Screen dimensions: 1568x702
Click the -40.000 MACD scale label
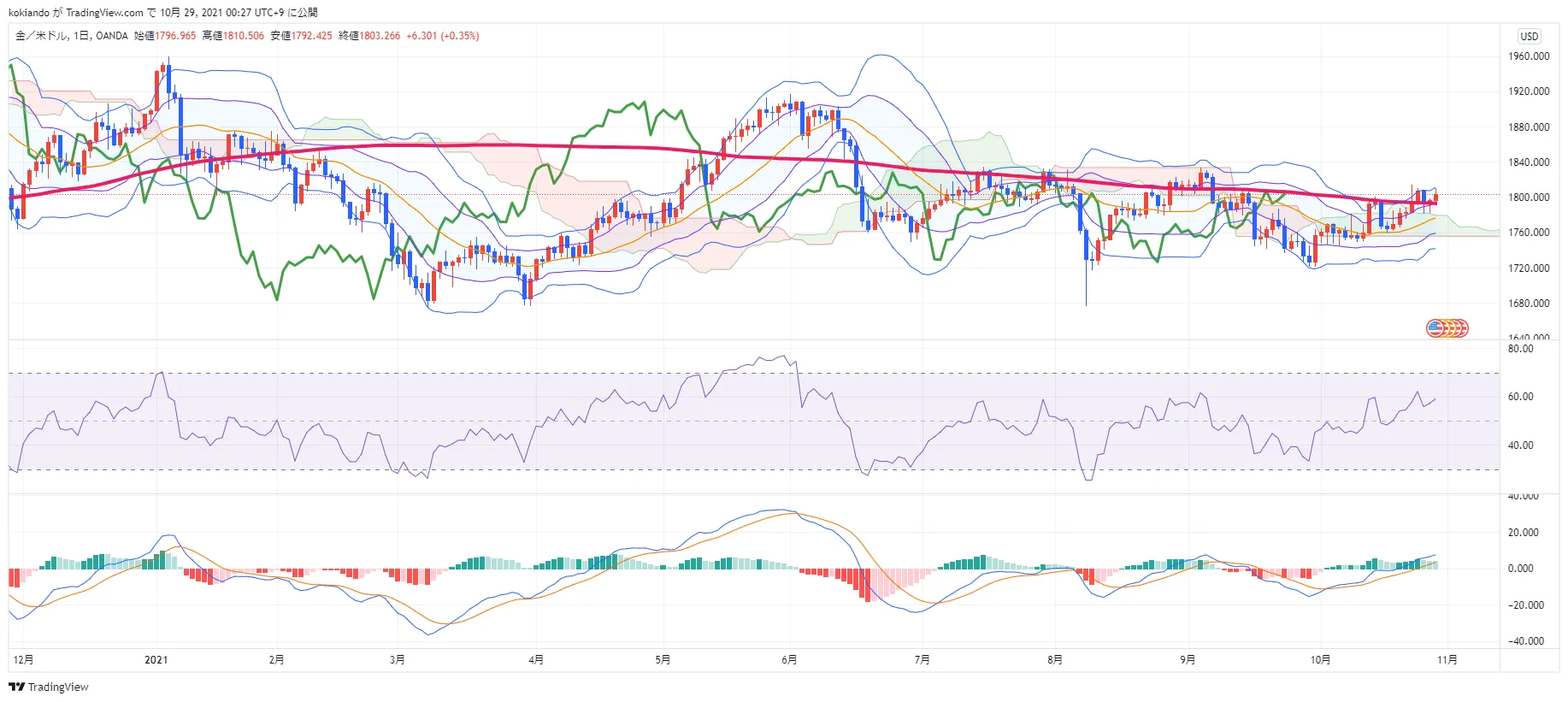point(1526,641)
